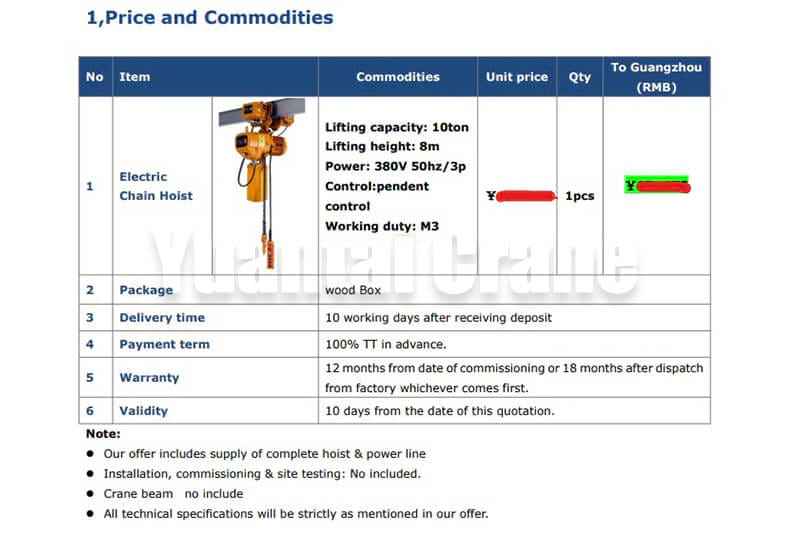
Task: Click the 'Note:' heading
Action: (x=103, y=434)
